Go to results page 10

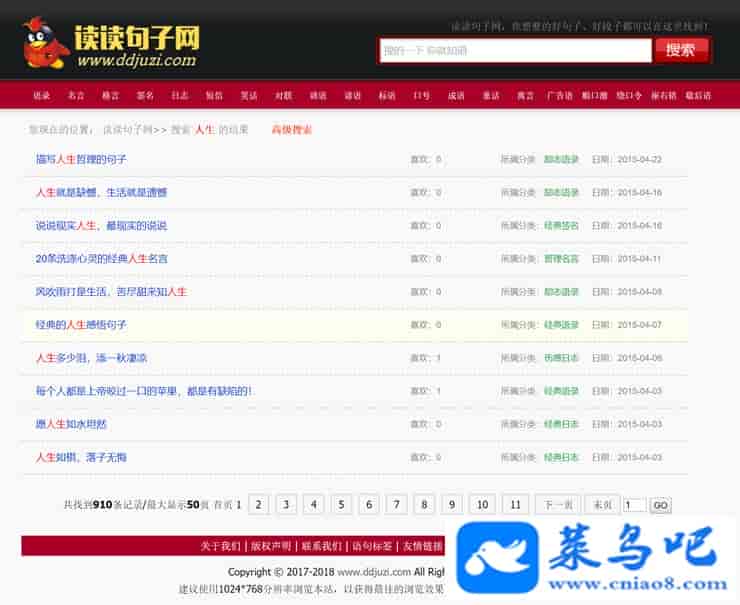(482, 504)
